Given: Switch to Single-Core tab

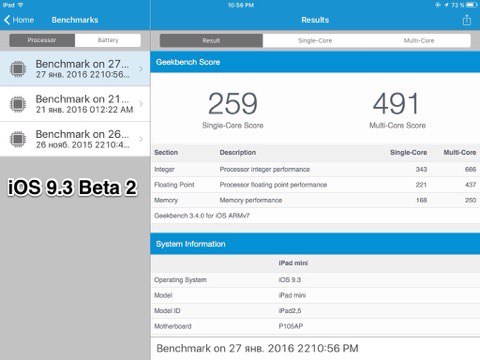Looking at the screenshot, I should [x=315, y=41].
